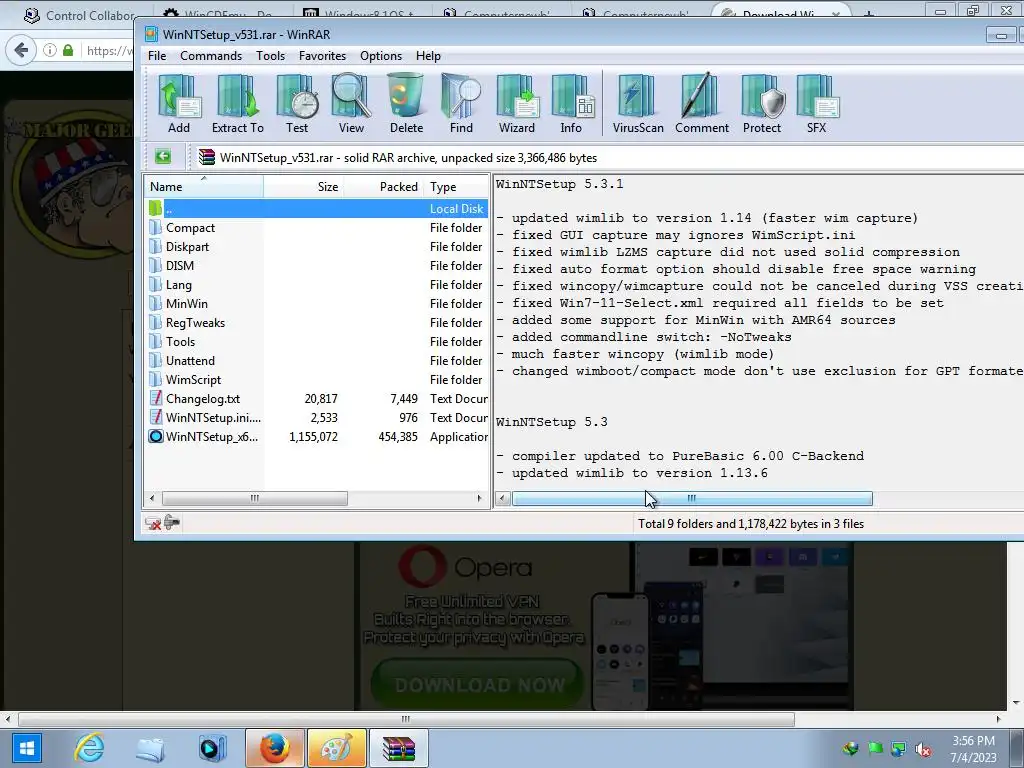The image size is (1024, 768).
Task: Select the Compact folder
Action: 317,227
